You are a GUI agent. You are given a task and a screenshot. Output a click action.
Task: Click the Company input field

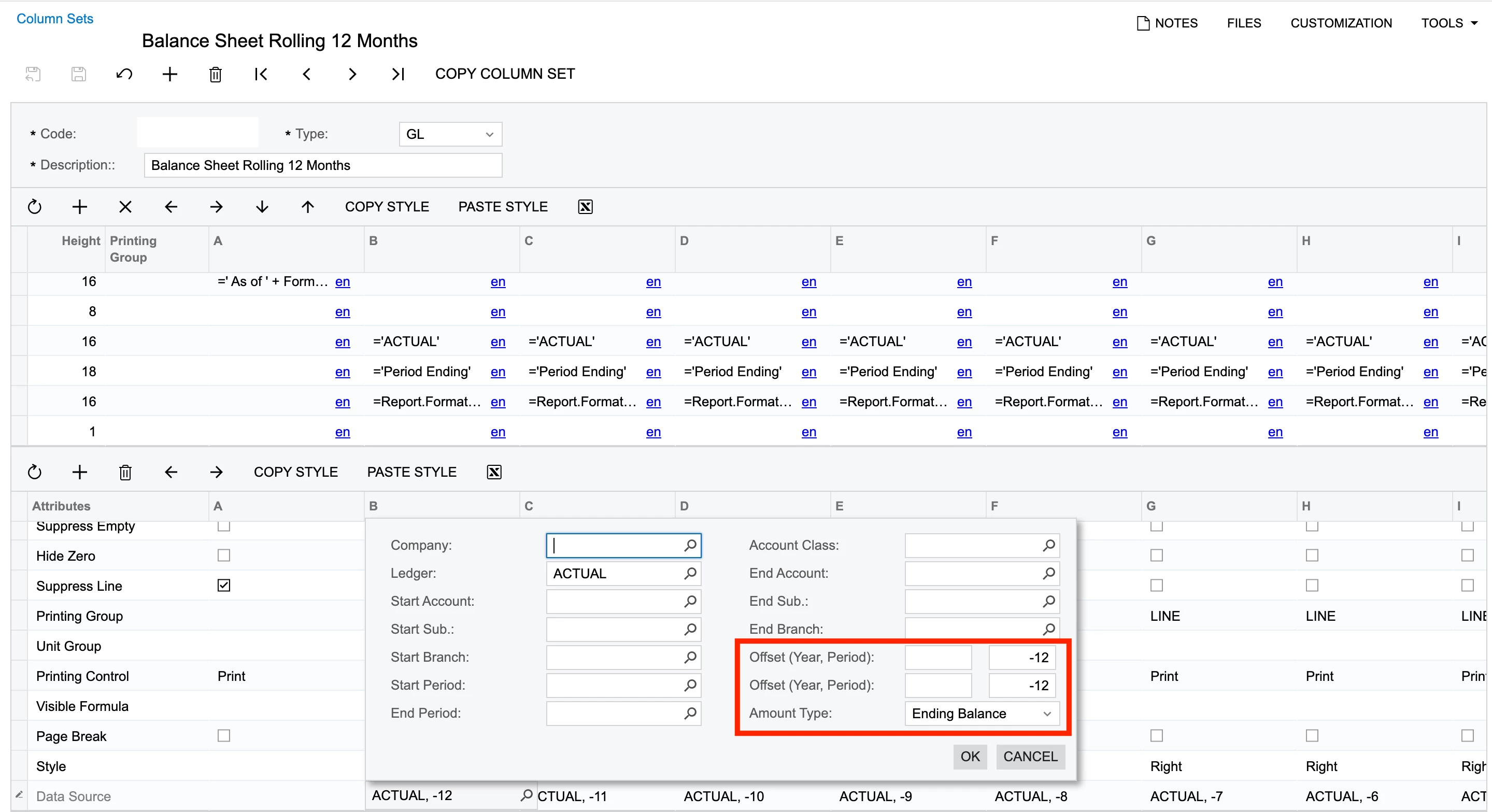pyautogui.click(x=623, y=546)
